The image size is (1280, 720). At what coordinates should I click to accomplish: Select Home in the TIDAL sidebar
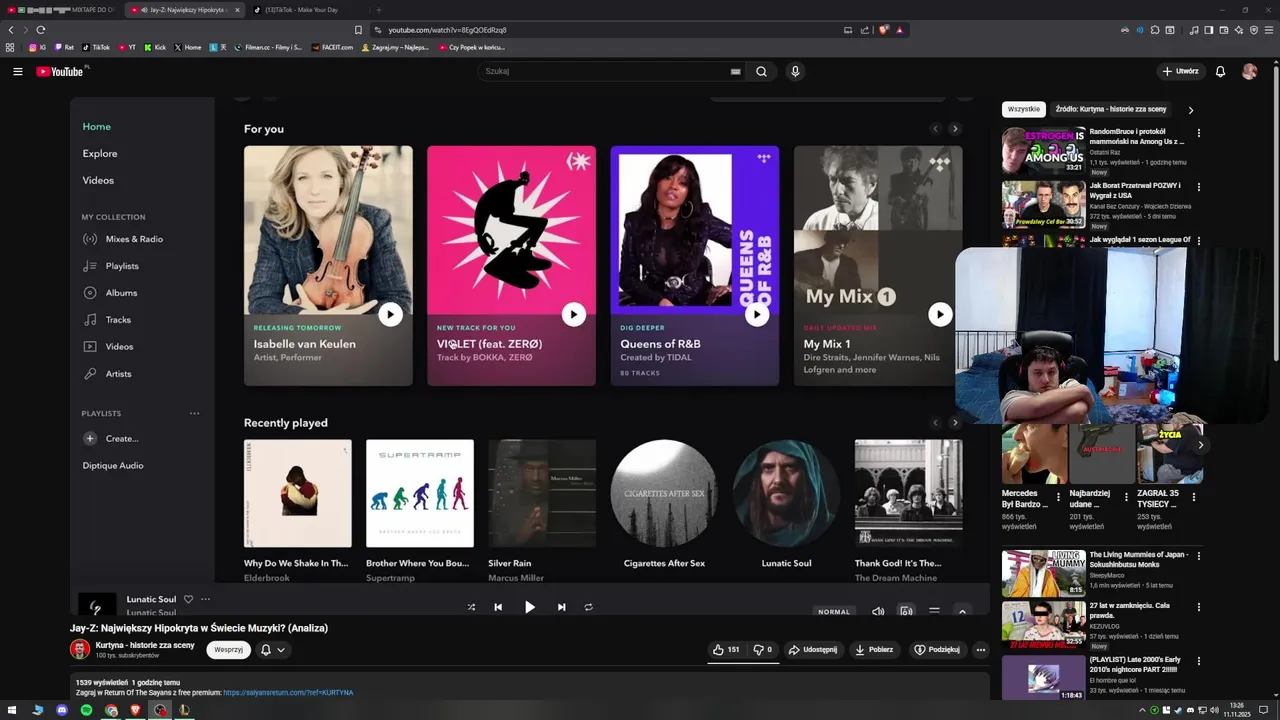(x=97, y=127)
